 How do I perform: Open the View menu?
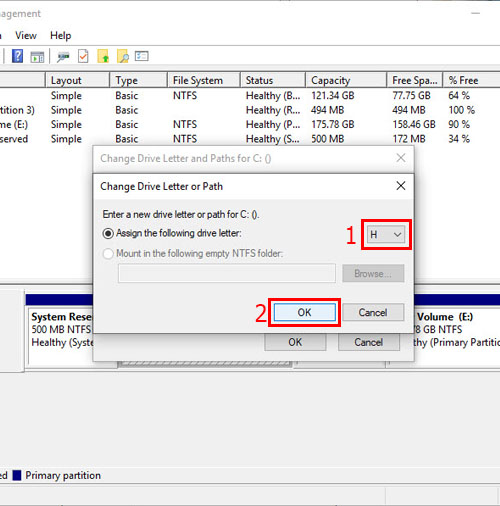(x=26, y=35)
